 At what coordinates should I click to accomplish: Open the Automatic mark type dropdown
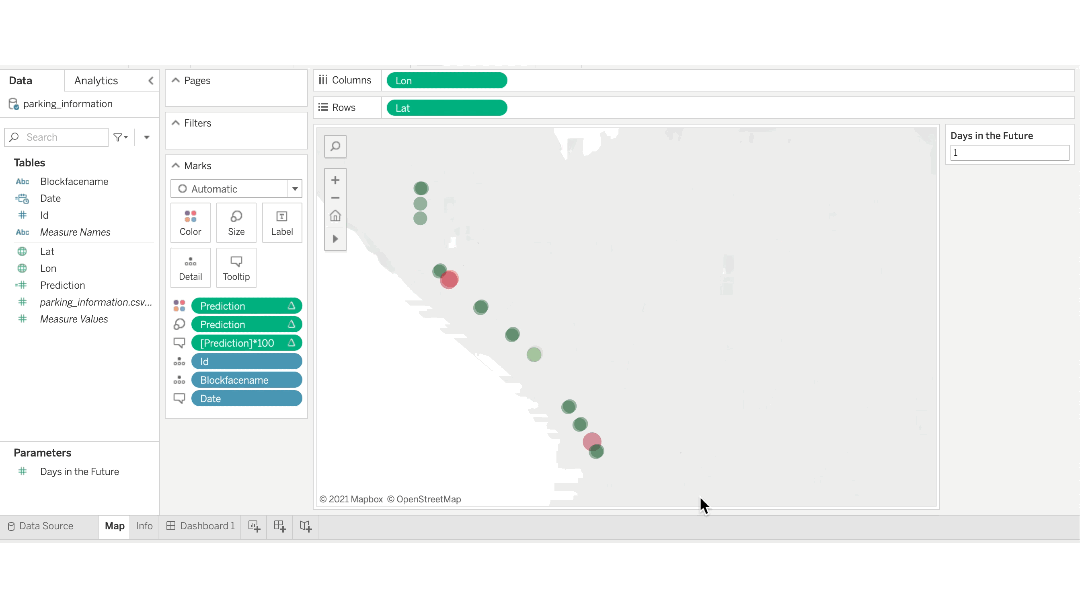295,188
